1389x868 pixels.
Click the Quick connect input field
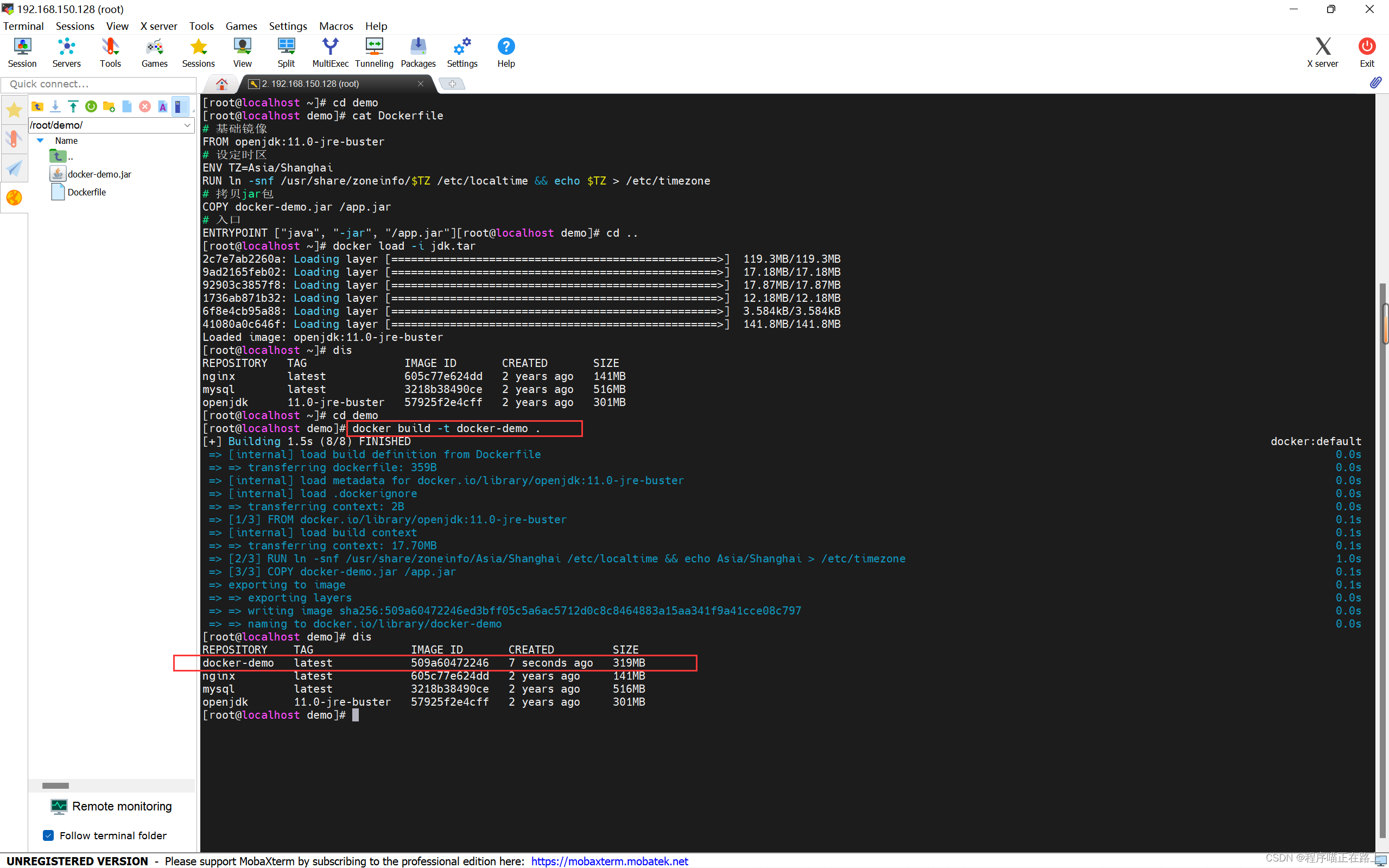[100, 83]
